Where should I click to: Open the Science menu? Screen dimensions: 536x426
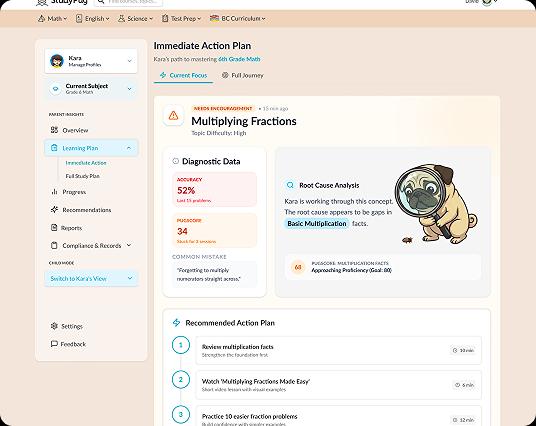[x=135, y=18]
